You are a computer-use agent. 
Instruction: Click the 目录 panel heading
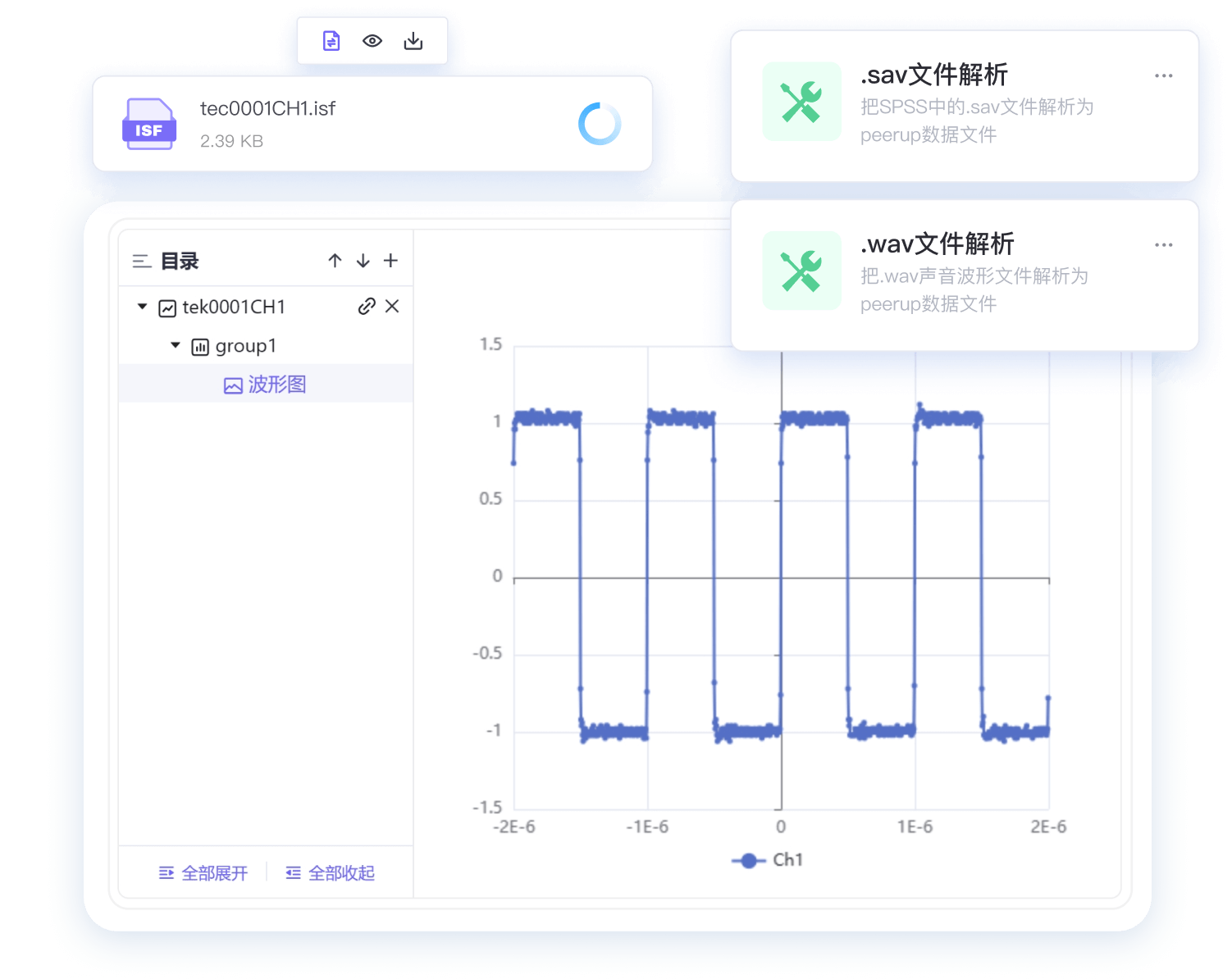click(x=180, y=261)
